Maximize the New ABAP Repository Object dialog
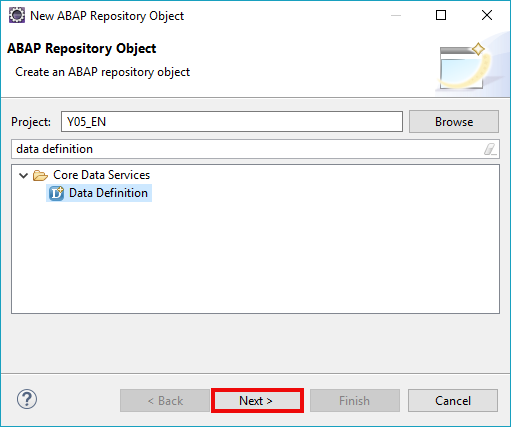The width and height of the screenshot is (511, 427). (441, 15)
